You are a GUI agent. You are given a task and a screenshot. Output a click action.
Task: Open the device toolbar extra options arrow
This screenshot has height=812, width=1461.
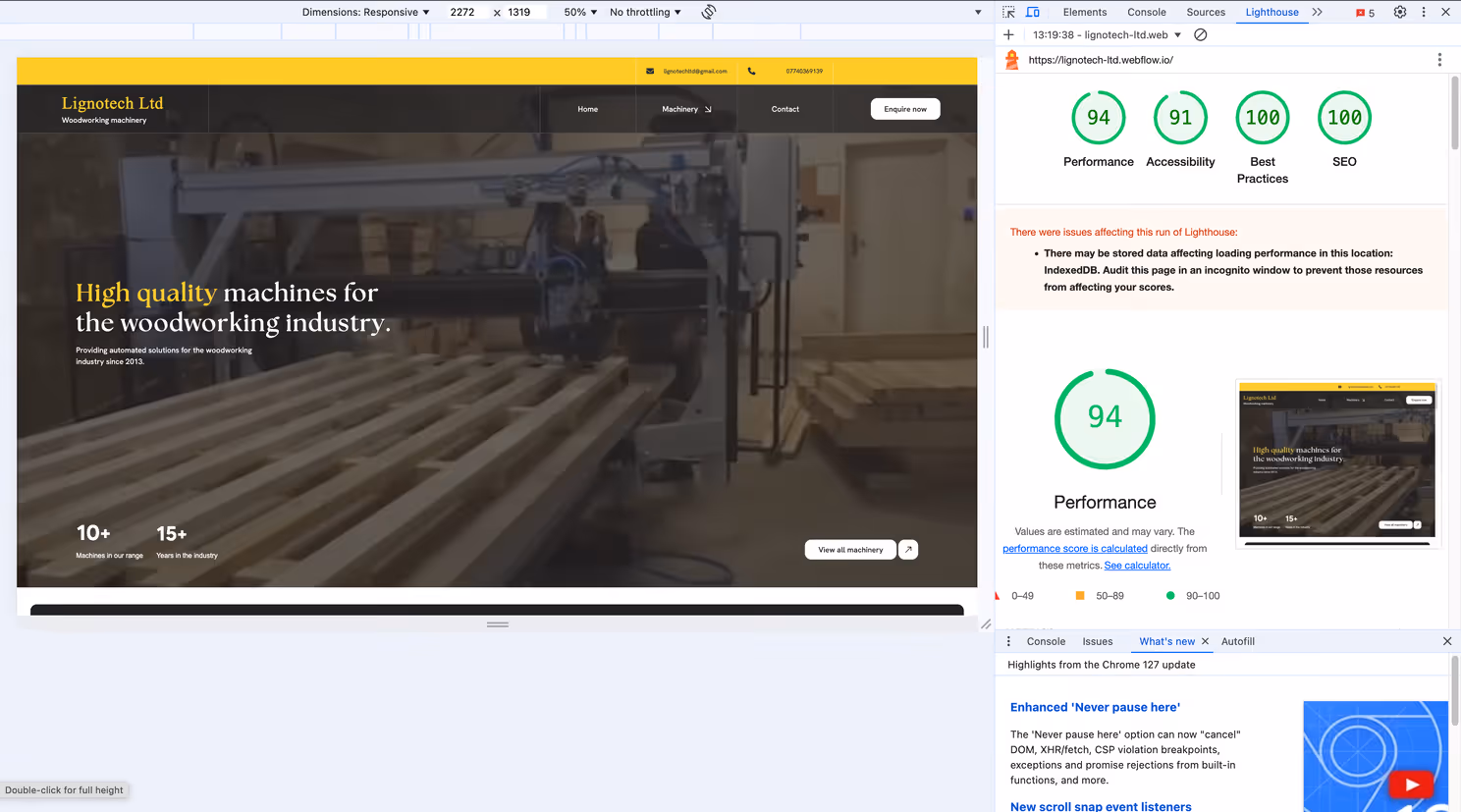(x=978, y=12)
